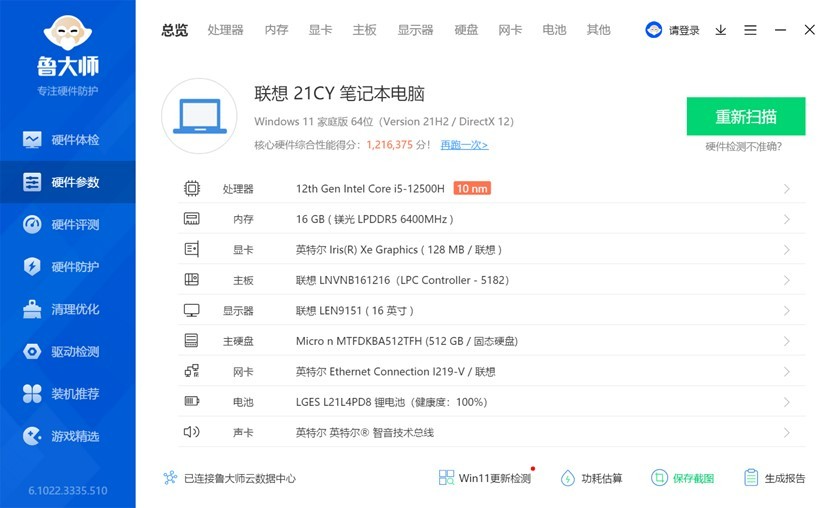Image resolution: width=831 pixels, height=508 pixels.
Task: Click 生成报告 to generate report
Action: pyautogui.click(x=774, y=478)
